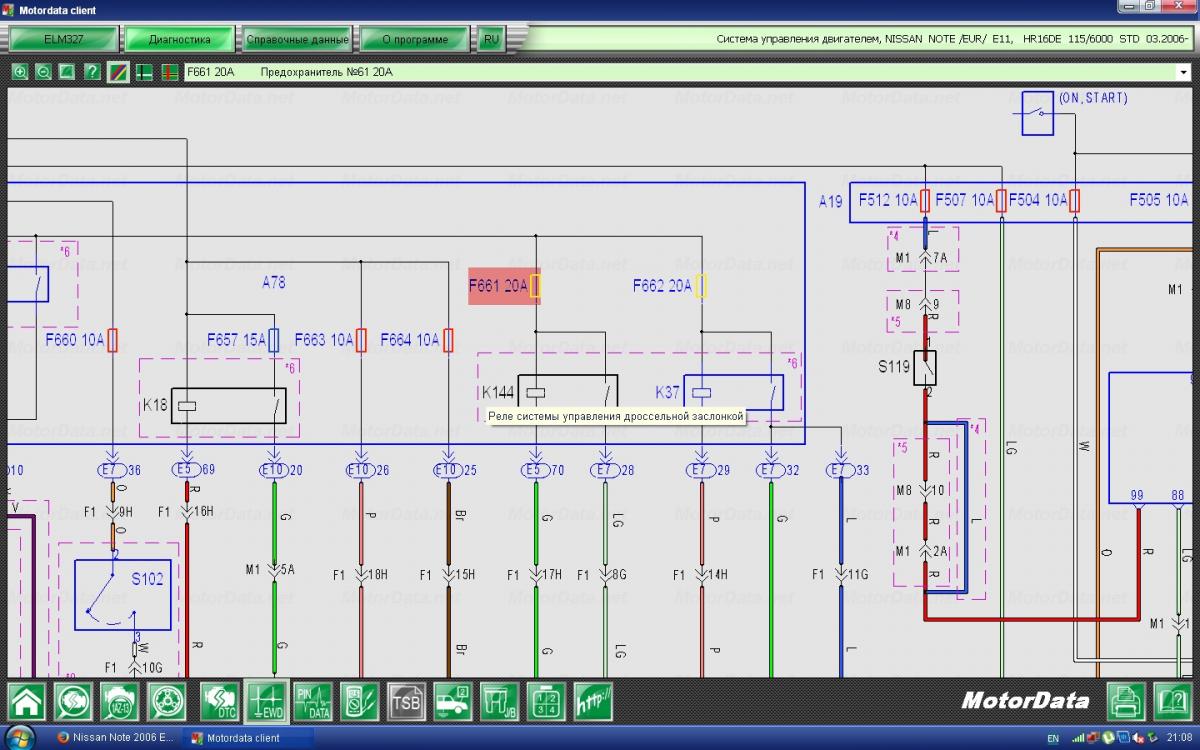Click the О программе button
This screenshot has height=750, width=1200.
point(415,40)
